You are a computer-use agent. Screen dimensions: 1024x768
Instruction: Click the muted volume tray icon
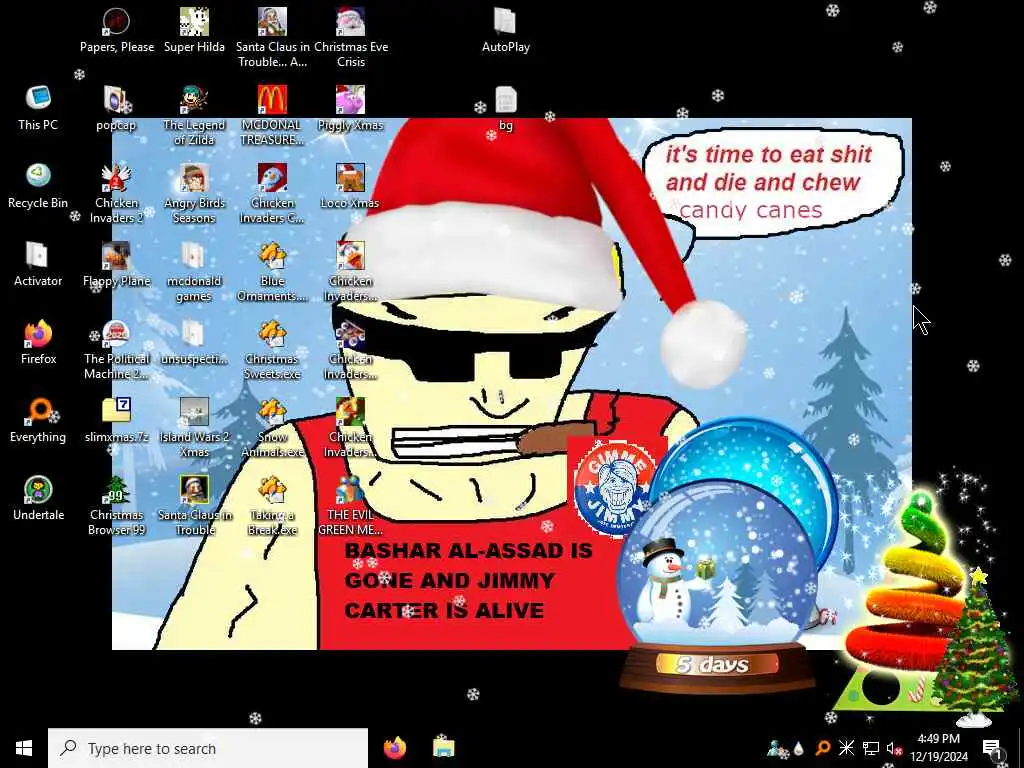(894, 748)
